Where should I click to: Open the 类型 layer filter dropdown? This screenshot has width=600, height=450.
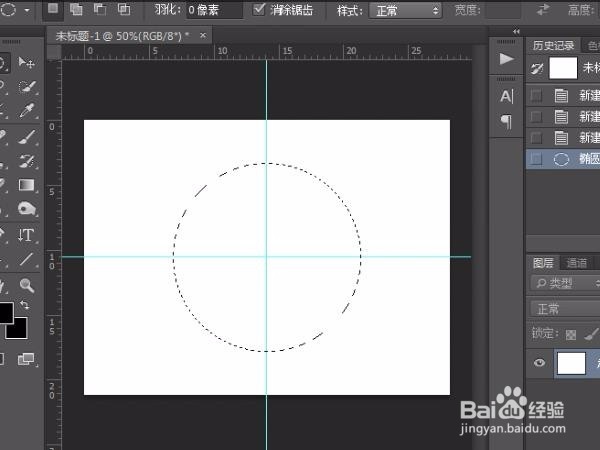565,283
